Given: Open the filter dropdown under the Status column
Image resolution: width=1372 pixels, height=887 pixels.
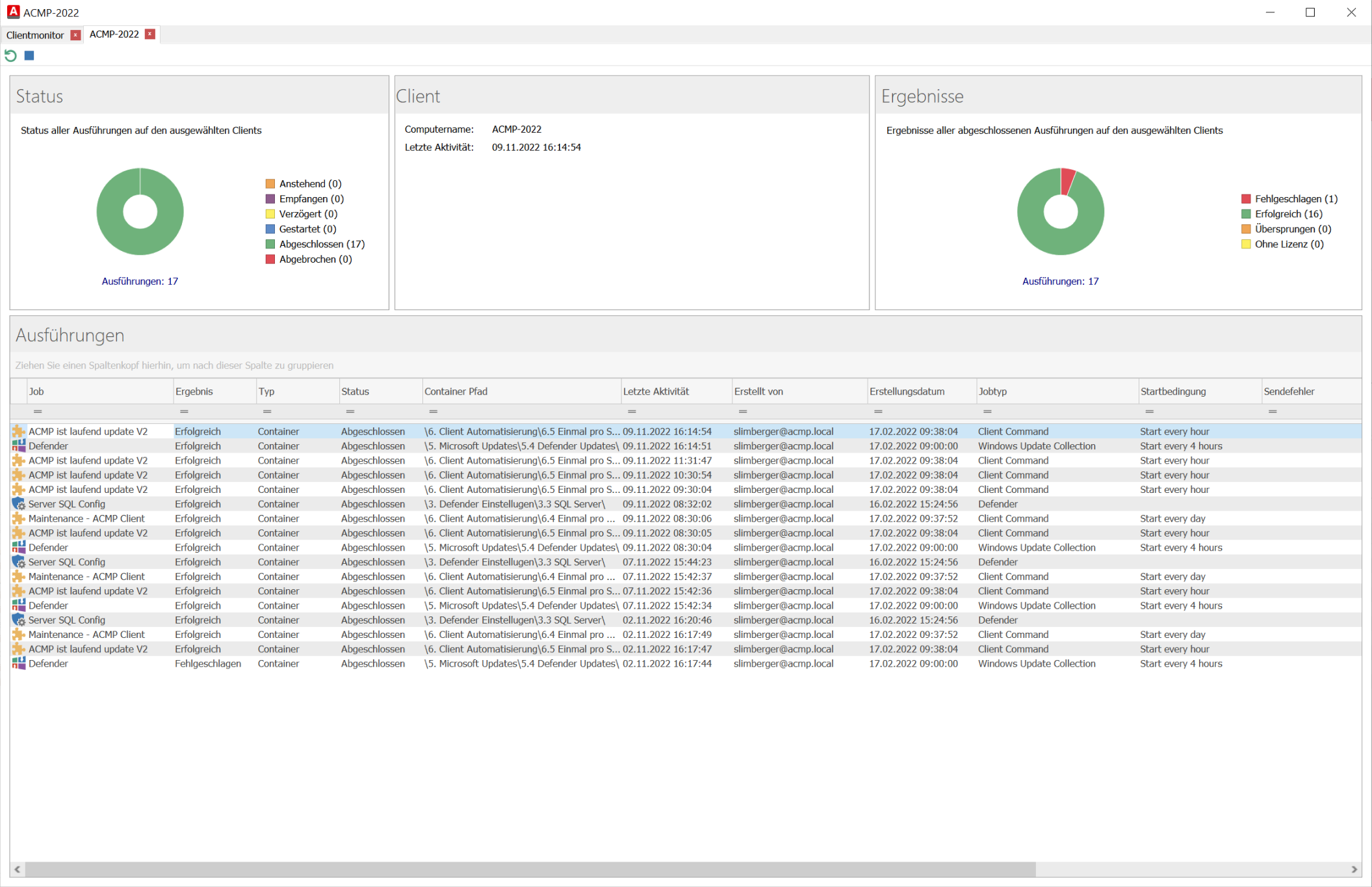Looking at the screenshot, I should pyautogui.click(x=350, y=411).
